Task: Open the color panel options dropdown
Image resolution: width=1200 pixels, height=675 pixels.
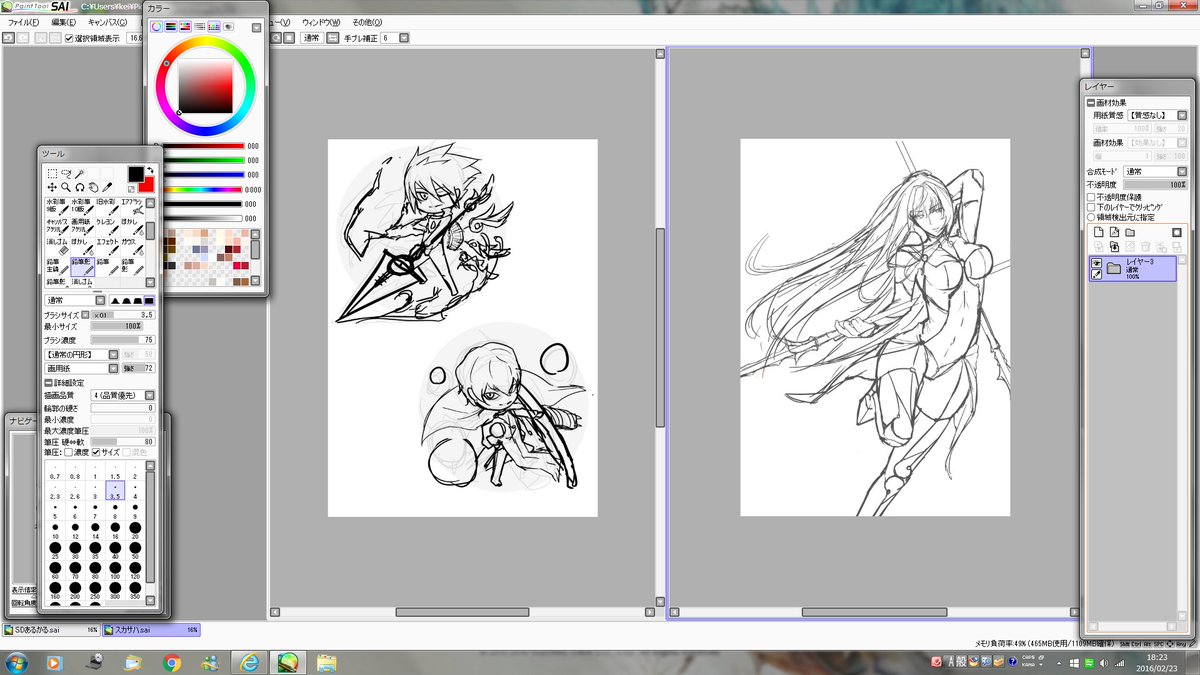Action: (256, 27)
